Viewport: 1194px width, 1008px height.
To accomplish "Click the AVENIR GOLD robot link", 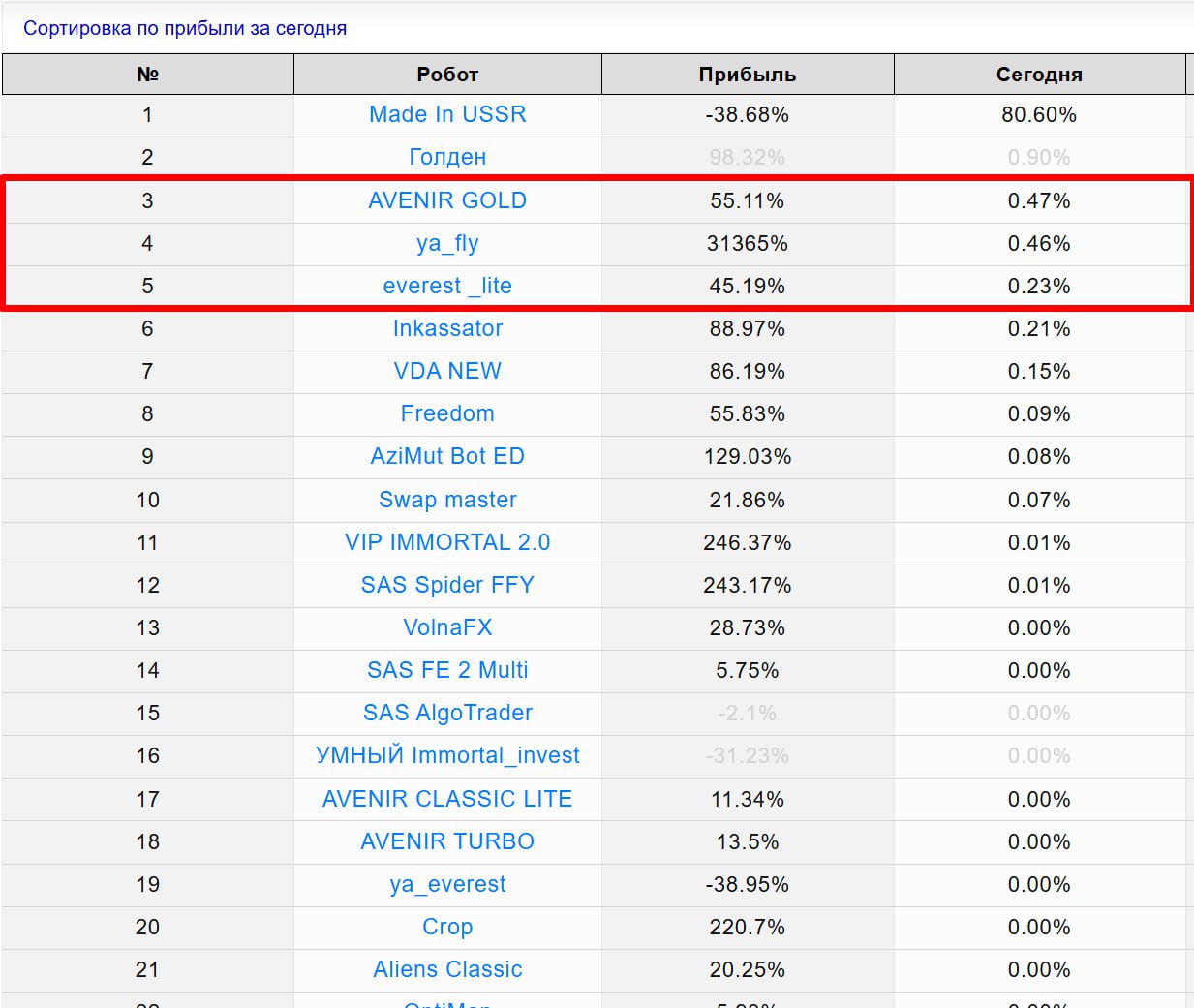I will point(447,200).
